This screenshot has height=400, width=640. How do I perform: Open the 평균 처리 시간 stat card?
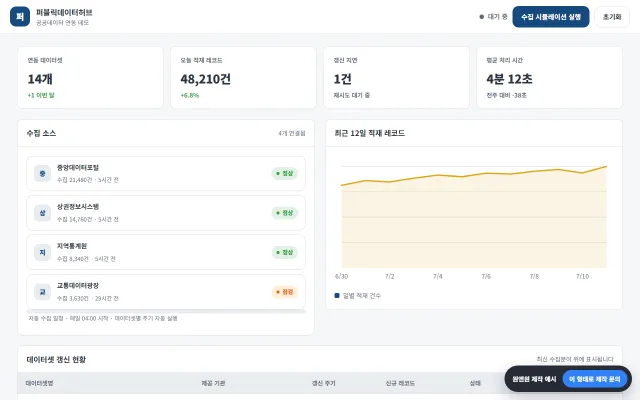549,78
